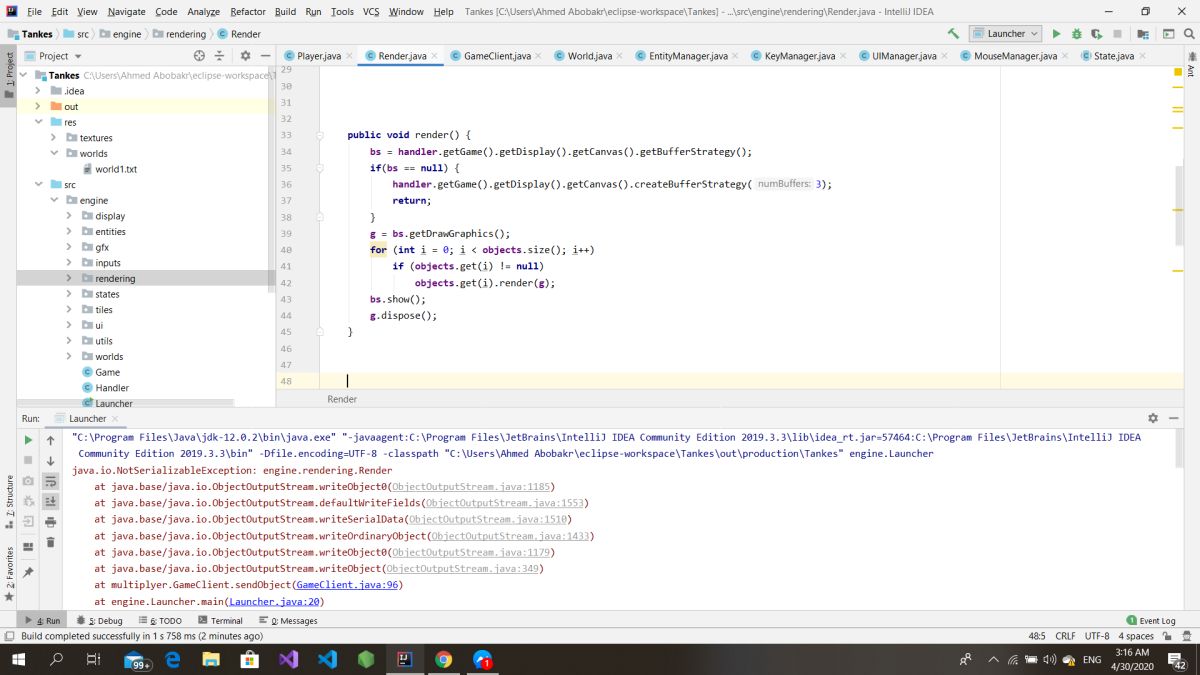1200x675 pixels.
Task: Close the Render.java tab
Action: [434, 56]
